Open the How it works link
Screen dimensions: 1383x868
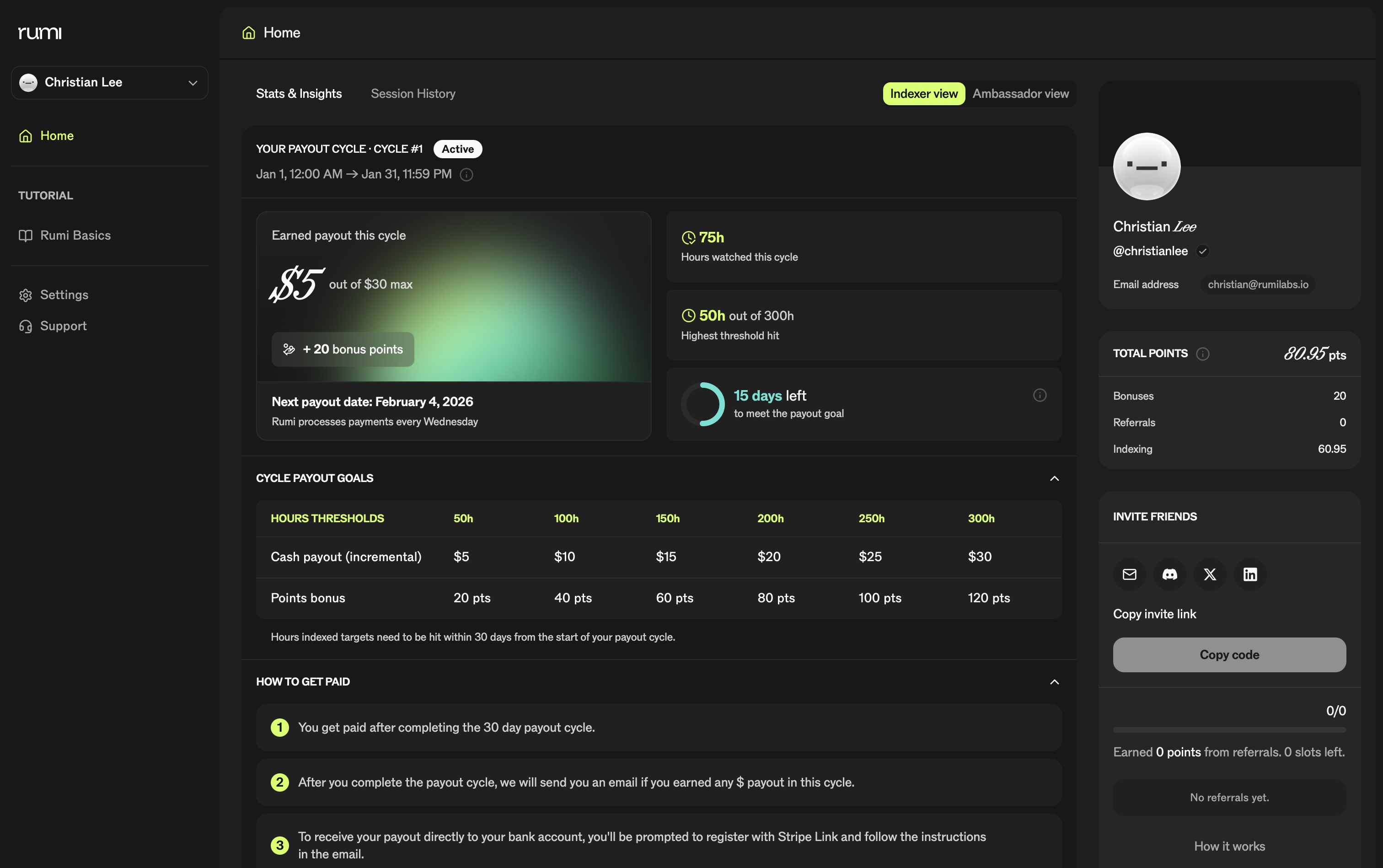click(1229, 846)
